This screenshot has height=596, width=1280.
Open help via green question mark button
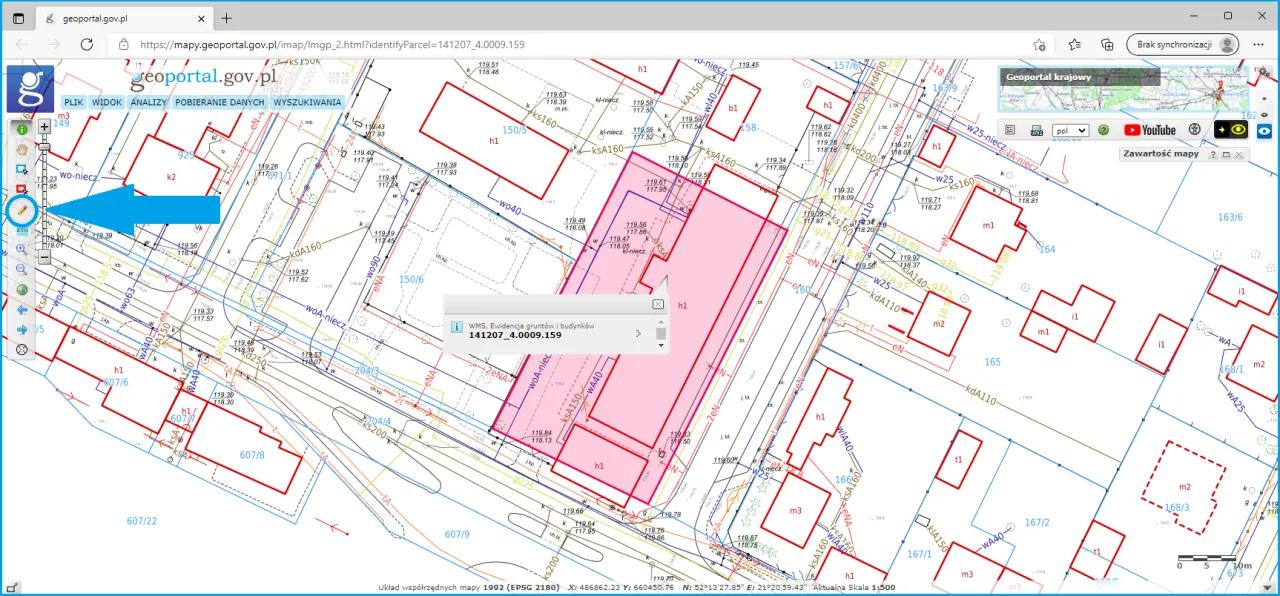pyautogui.click(x=1104, y=130)
